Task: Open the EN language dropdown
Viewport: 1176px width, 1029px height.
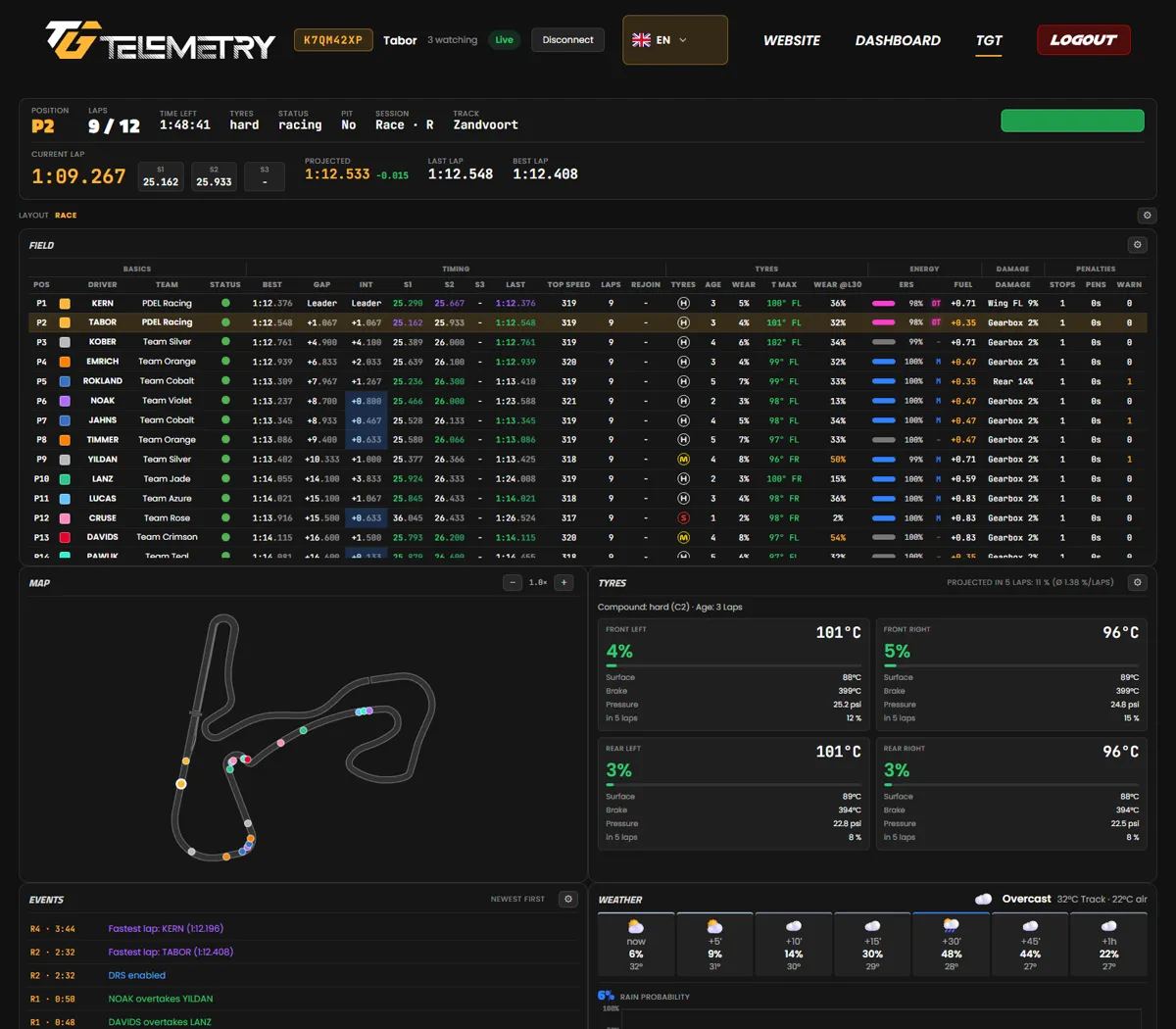Action: click(x=675, y=40)
